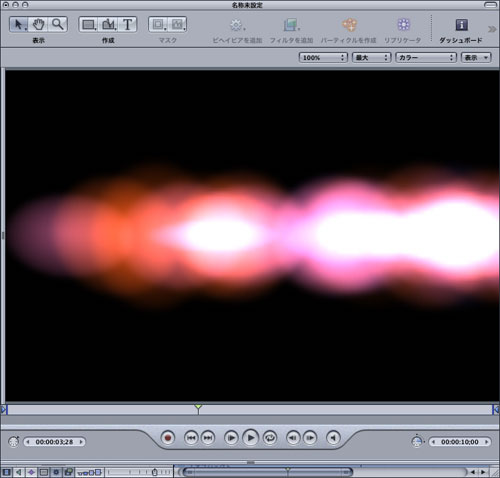This screenshot has width=500, height=478.
Task: Toggle Record animation button
Action: pyautogui.click(x=168, y=438)
